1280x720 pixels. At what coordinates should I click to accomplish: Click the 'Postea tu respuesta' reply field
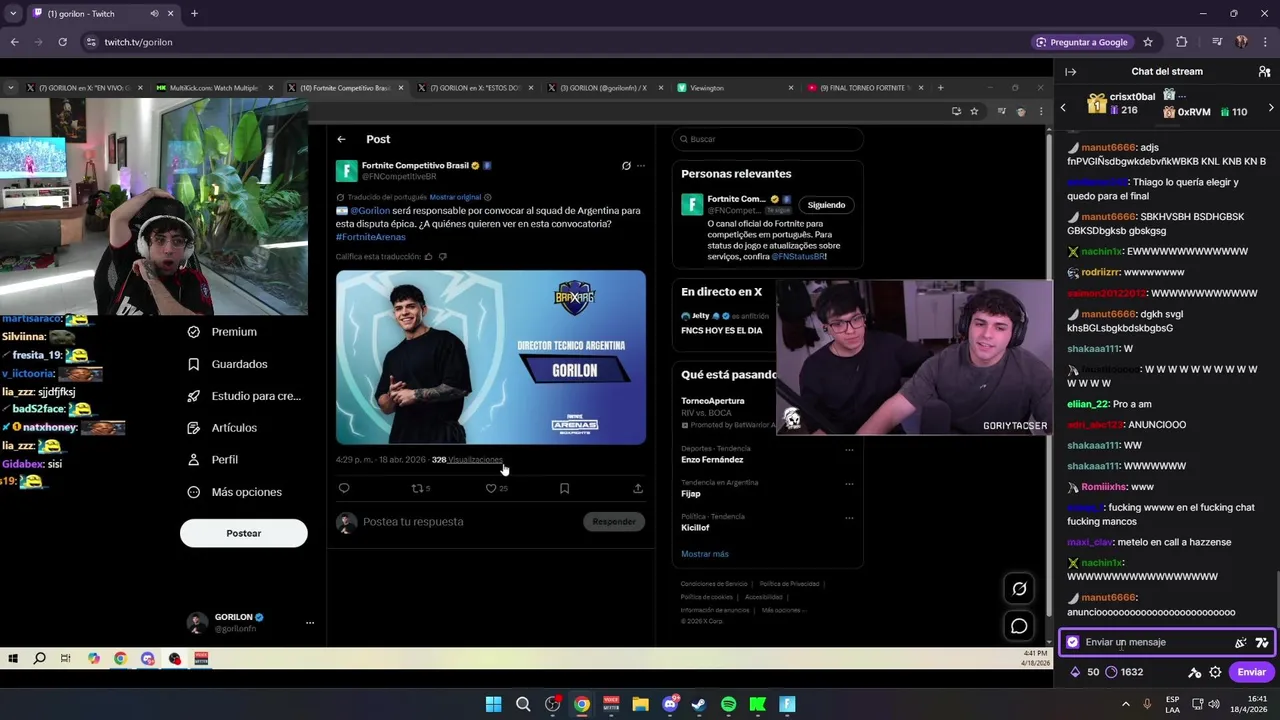click(x=413, y=522)
